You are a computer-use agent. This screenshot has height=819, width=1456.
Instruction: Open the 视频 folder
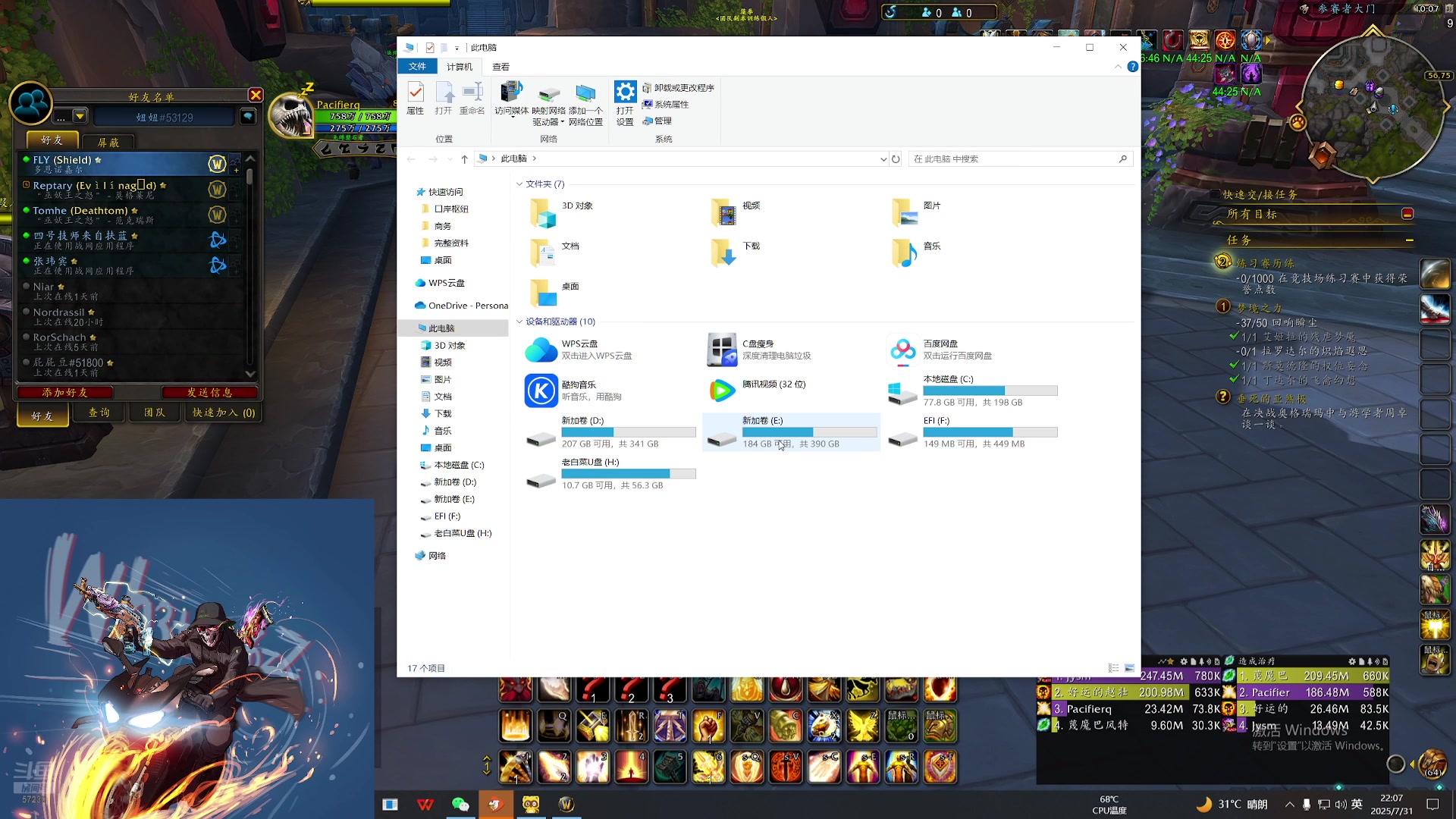pyautogui.click(x=723, y=212)
